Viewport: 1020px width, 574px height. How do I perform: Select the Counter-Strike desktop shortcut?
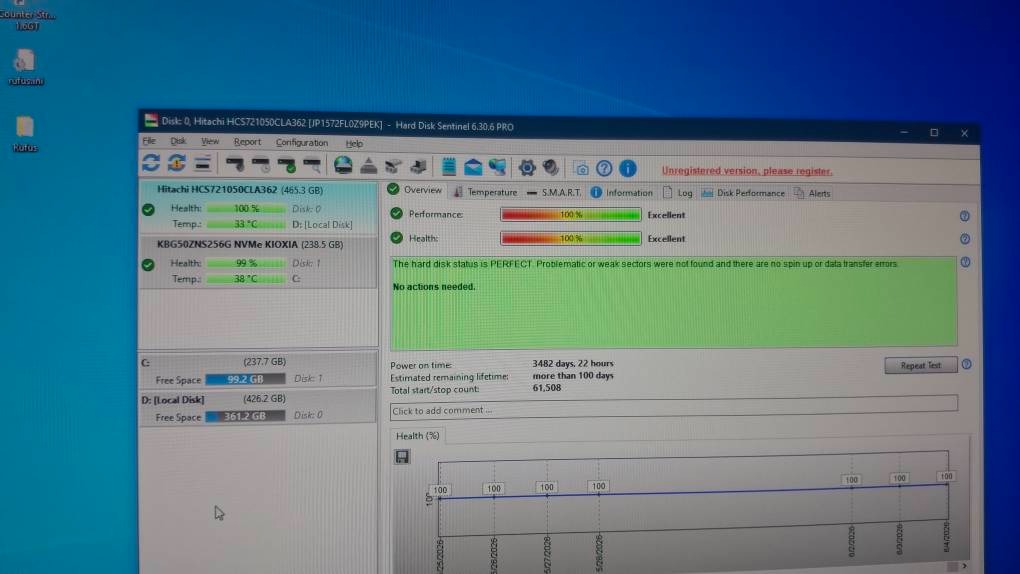(x=27, y=16)
